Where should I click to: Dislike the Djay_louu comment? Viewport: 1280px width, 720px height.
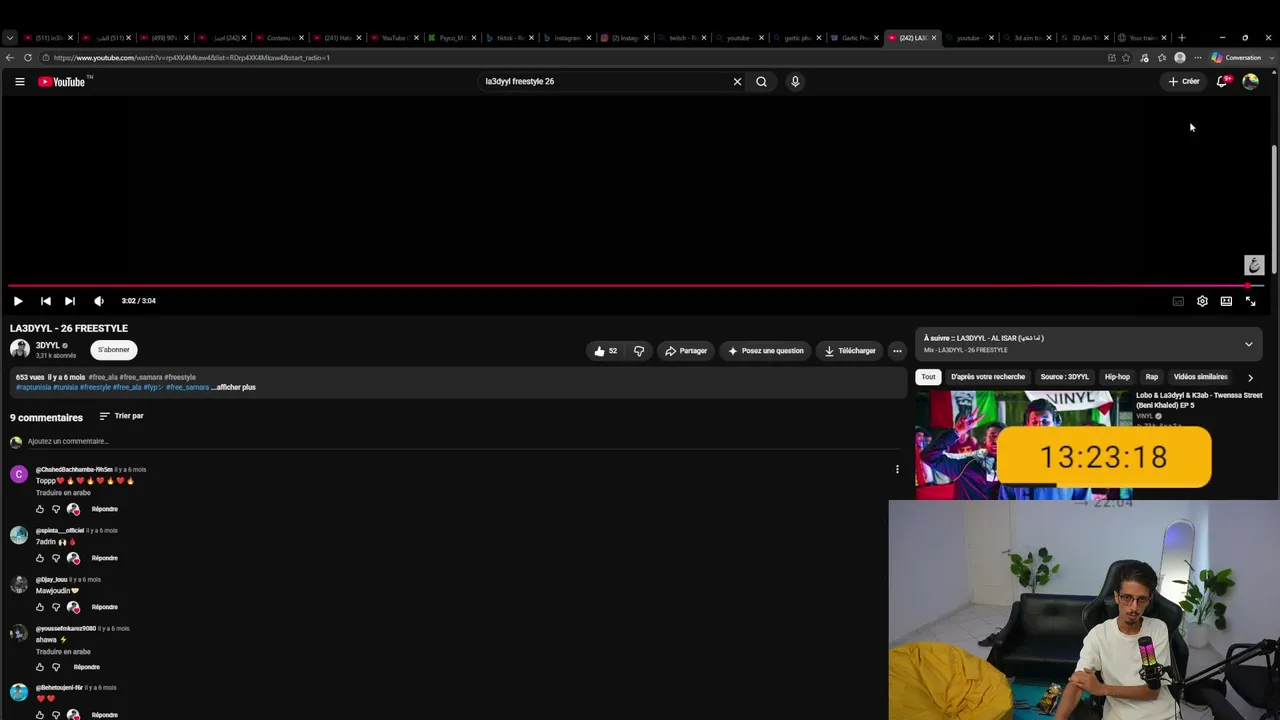click(56, 607)
